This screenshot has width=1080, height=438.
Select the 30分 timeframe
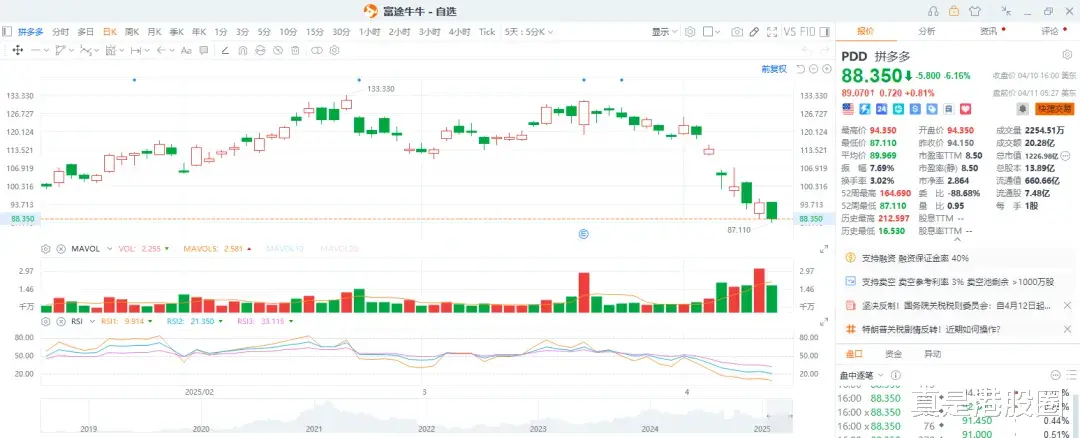(341, 32)
